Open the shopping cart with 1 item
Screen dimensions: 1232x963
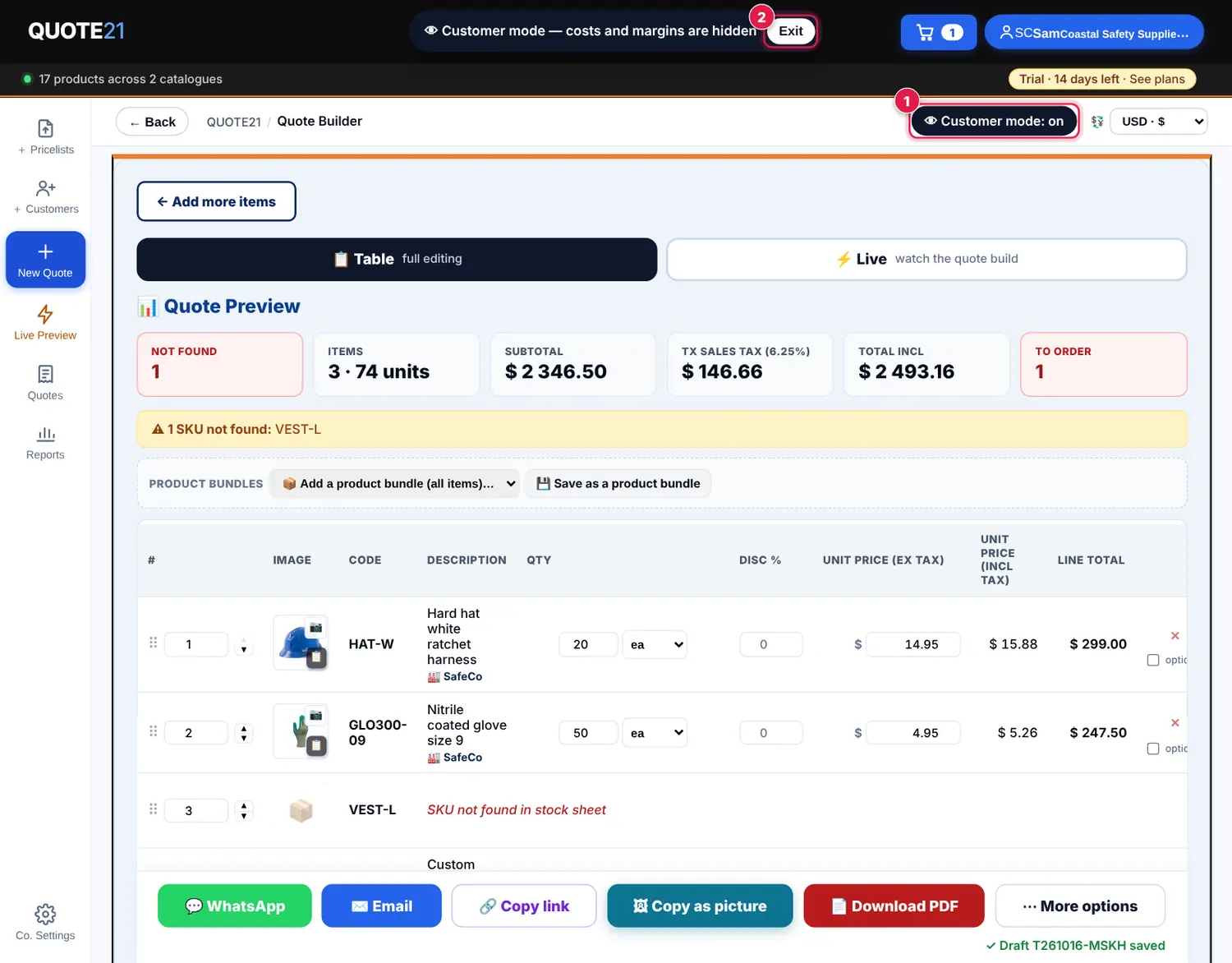point(938,33)
